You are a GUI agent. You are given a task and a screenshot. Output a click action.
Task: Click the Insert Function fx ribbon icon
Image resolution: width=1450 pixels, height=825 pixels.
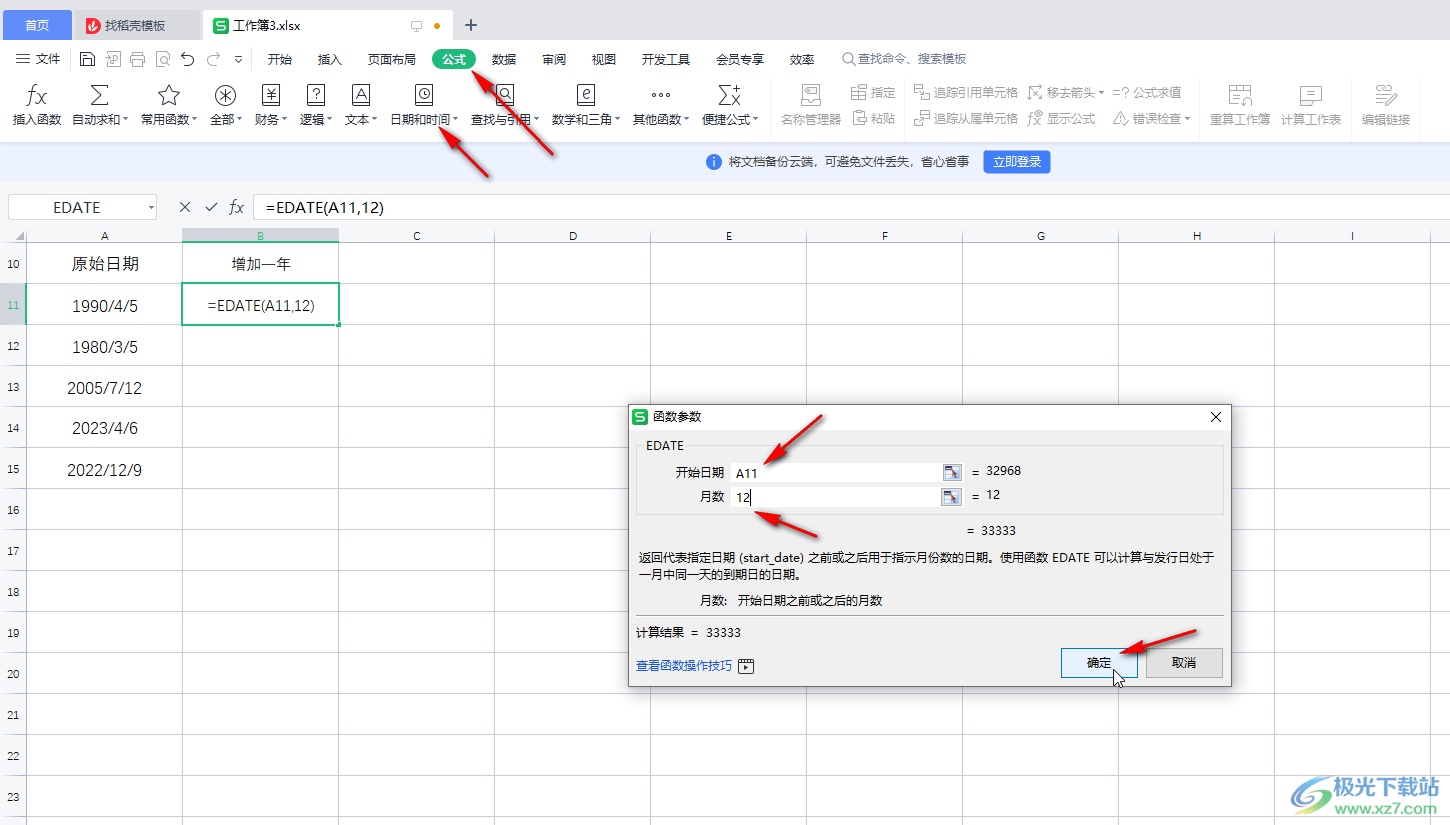pos(37,95)
